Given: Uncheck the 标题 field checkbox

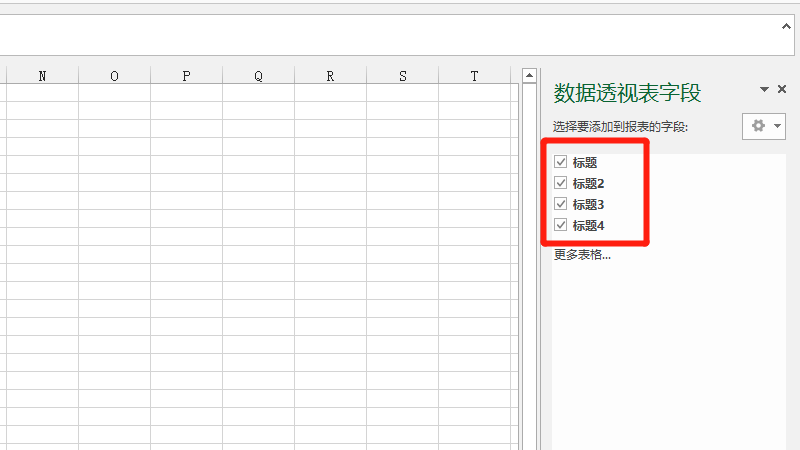Looking at the screenshot, I should [560, 162].
